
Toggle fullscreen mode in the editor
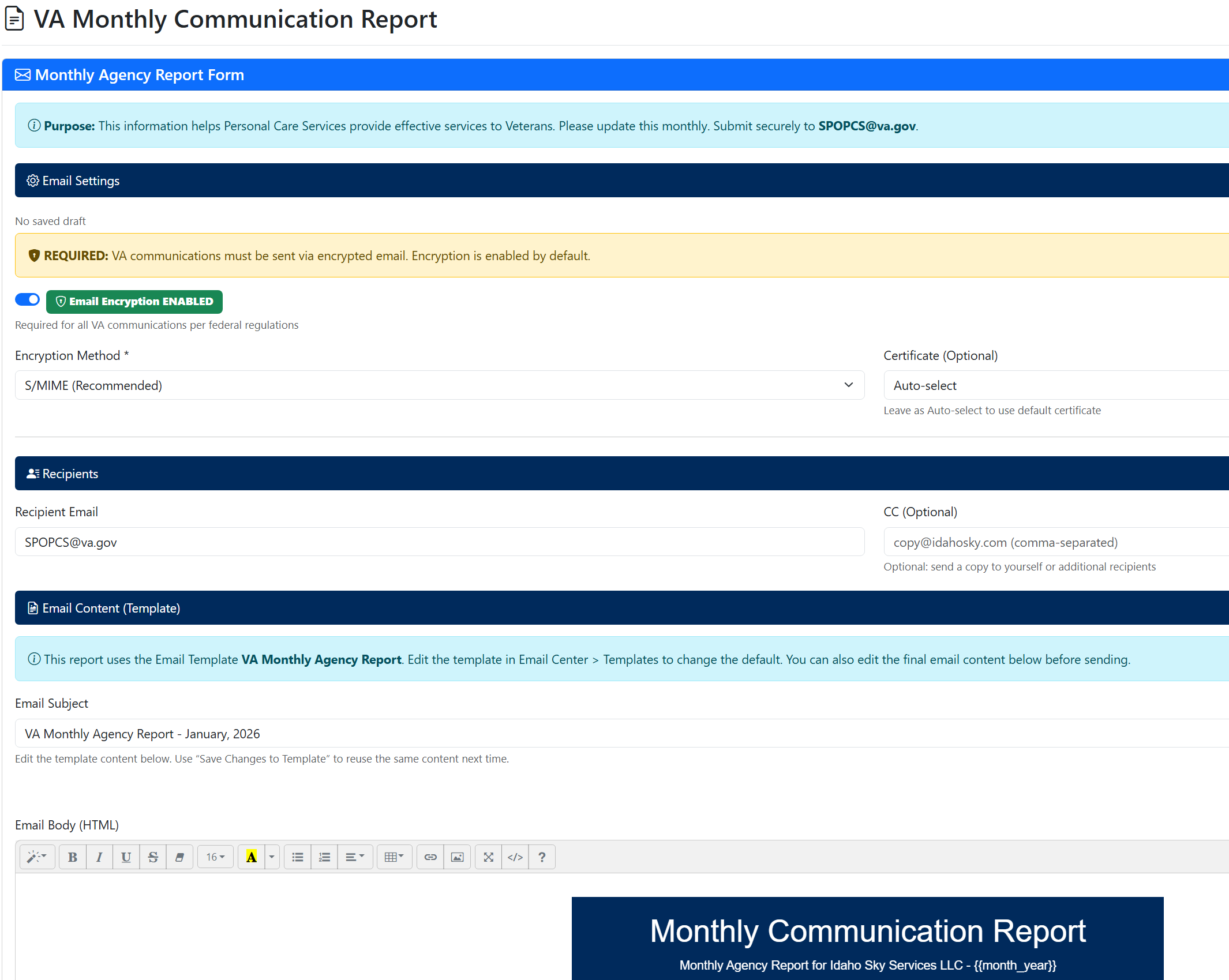(x=488, y=857)
